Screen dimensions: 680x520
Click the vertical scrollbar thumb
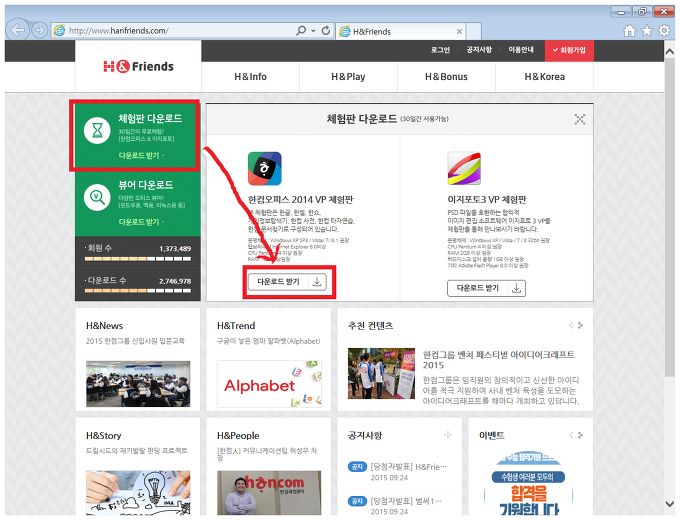(670, 218)
